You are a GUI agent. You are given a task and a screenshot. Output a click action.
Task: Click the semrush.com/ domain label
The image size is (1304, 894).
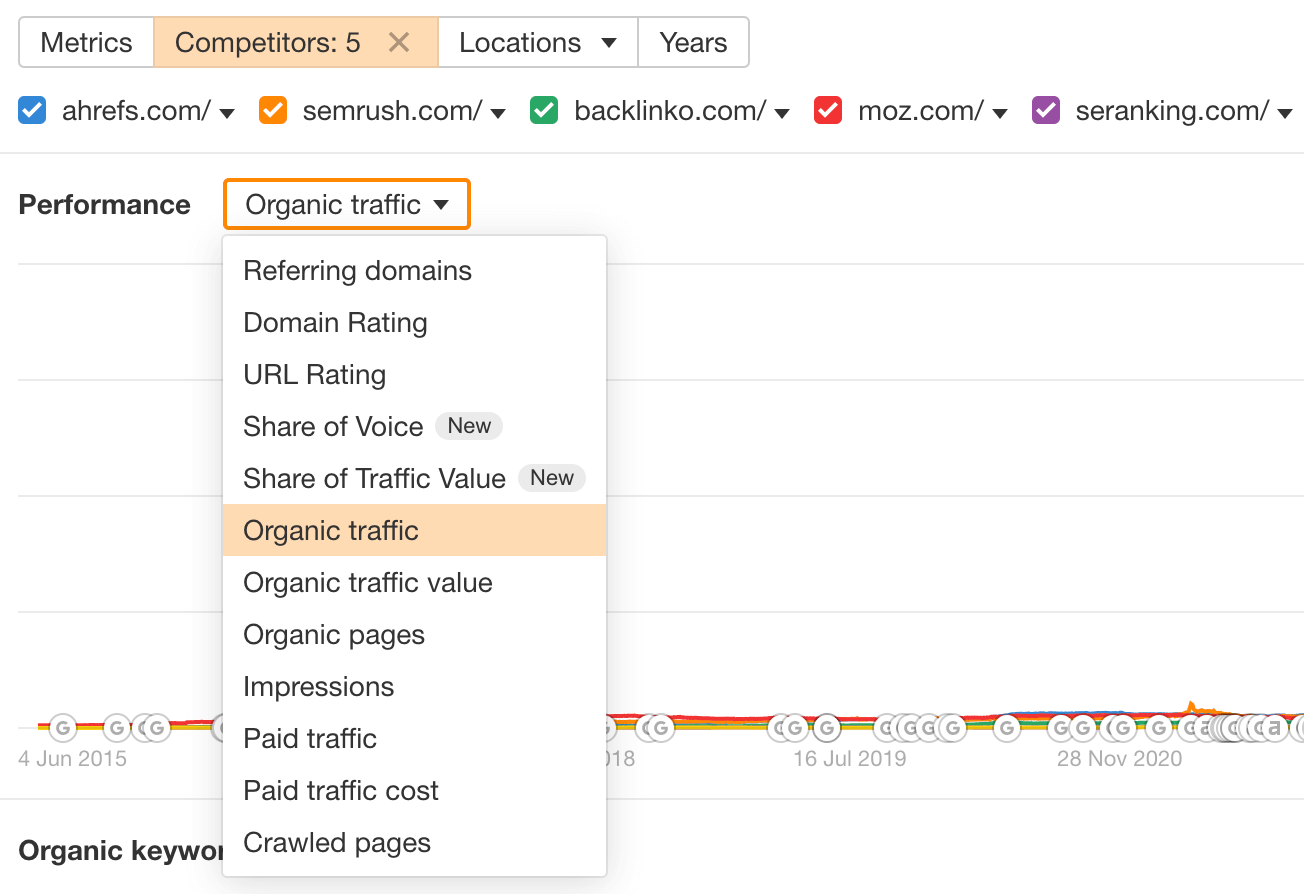click(393, 111)
